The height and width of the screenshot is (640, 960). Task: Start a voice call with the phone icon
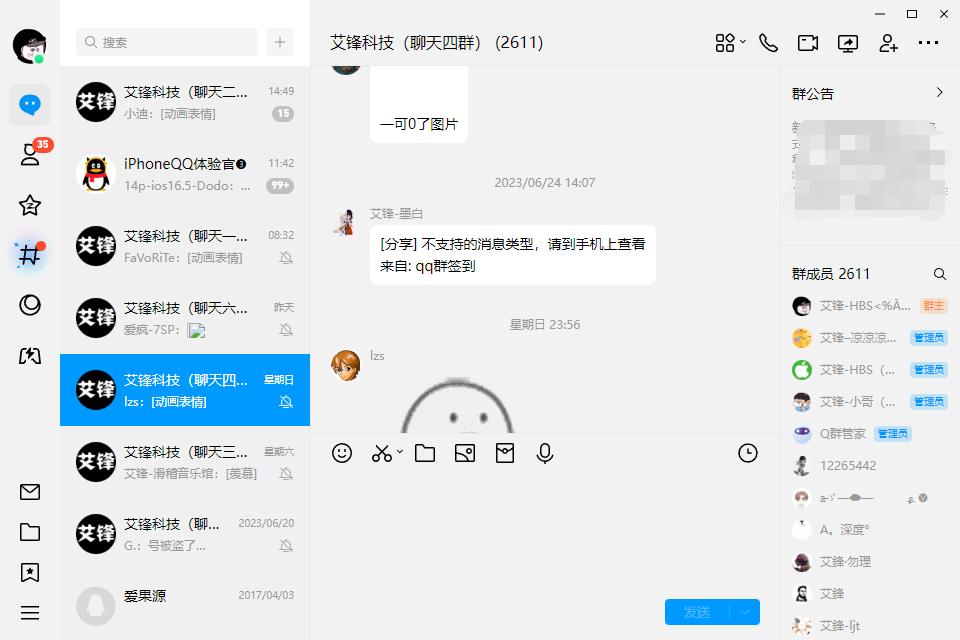(x=768, y=43)
